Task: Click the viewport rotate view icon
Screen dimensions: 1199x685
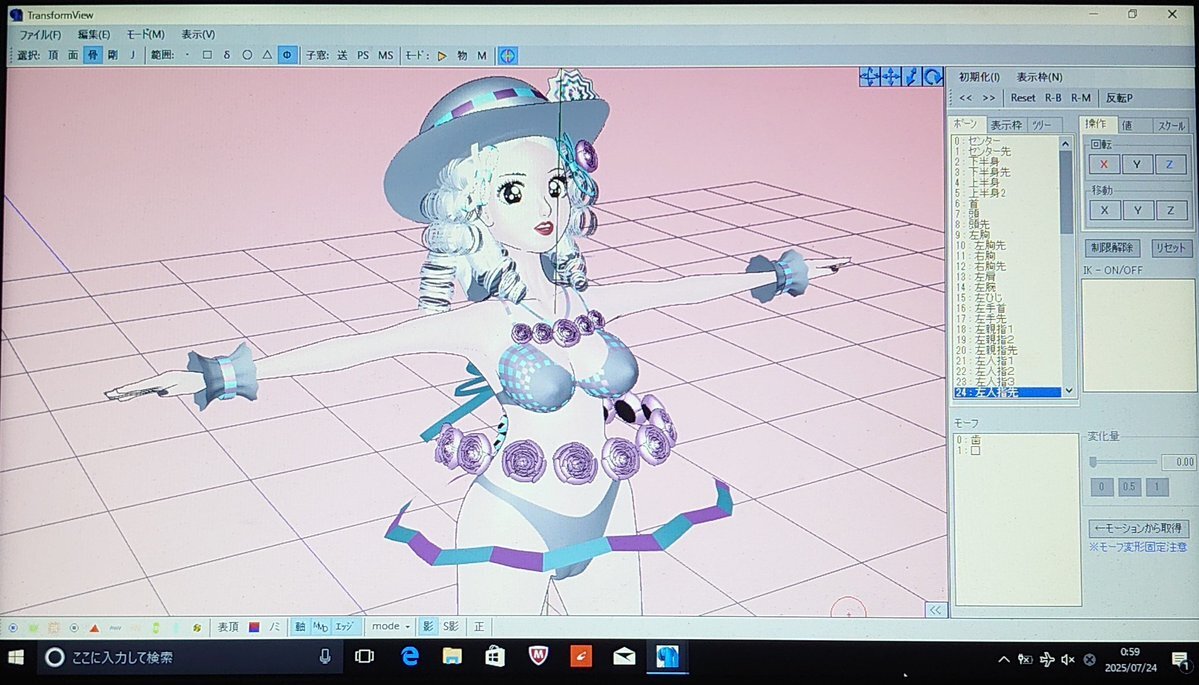Action: click(933, 76)
